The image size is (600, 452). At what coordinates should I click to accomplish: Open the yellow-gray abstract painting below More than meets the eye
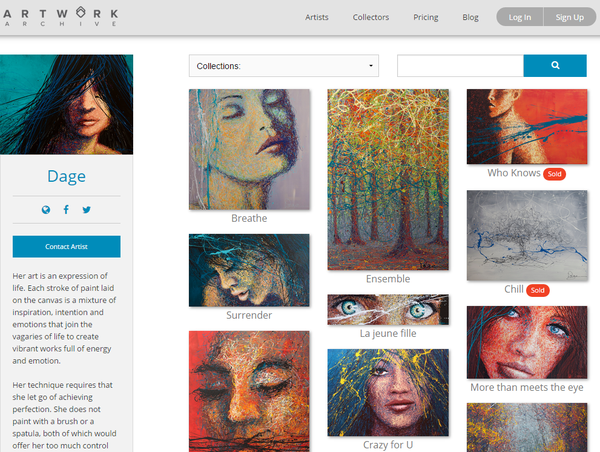coord(527,428)
